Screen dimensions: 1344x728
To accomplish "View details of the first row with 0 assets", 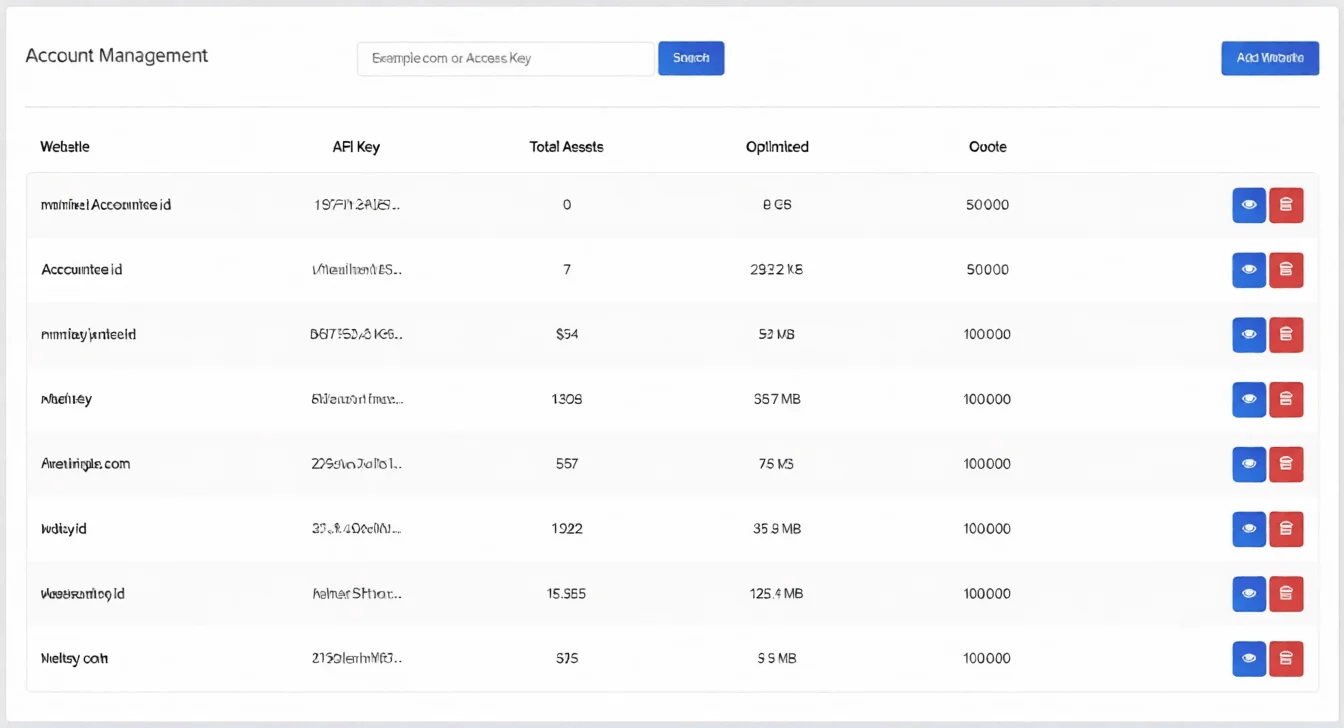I will pos(1248,205).
